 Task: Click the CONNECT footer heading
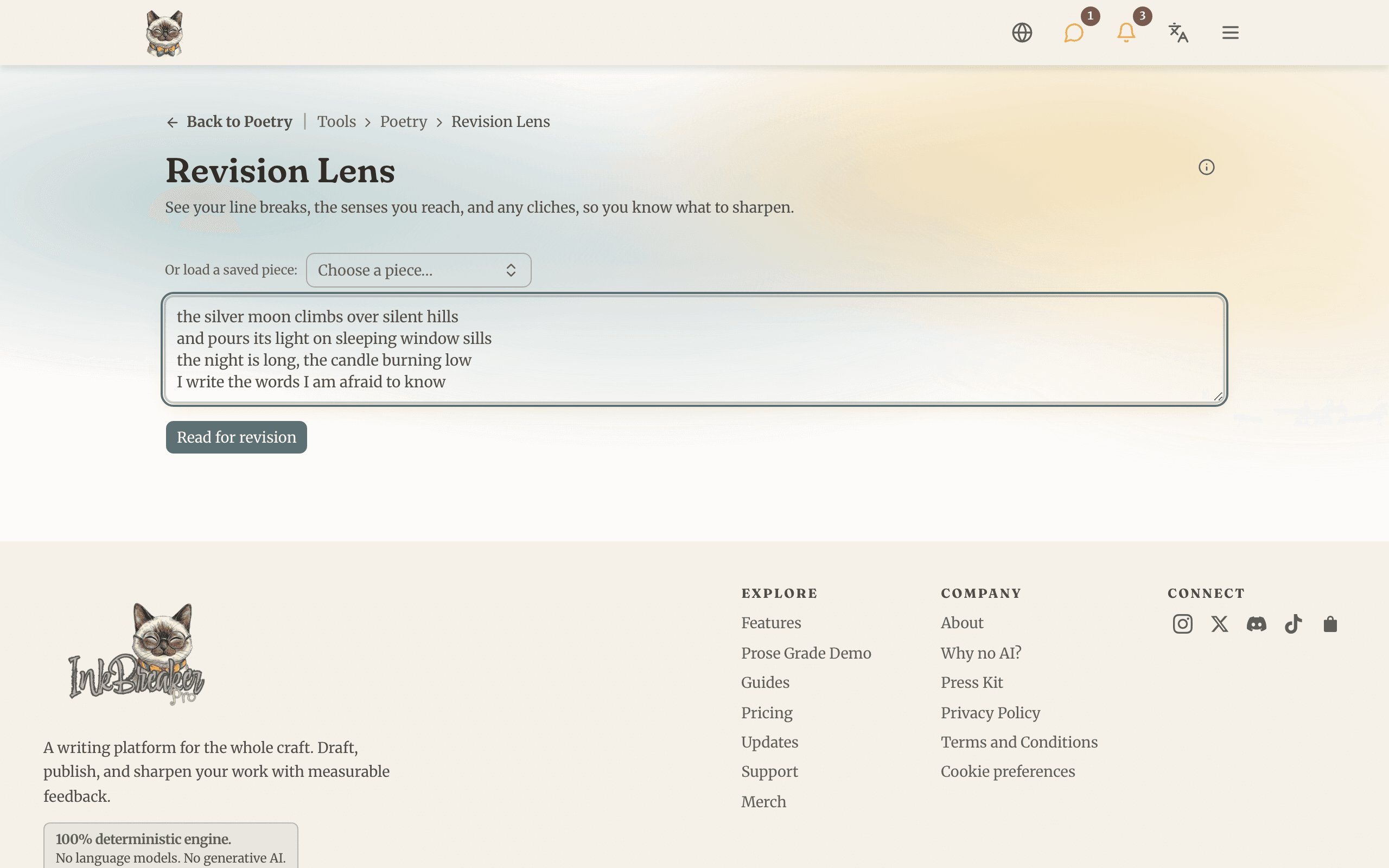click(1206, 593)
